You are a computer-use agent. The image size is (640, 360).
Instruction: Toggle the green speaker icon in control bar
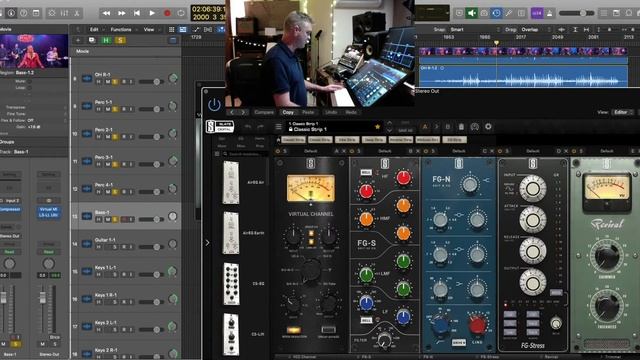pyautogui.click(x=472, y=13)
